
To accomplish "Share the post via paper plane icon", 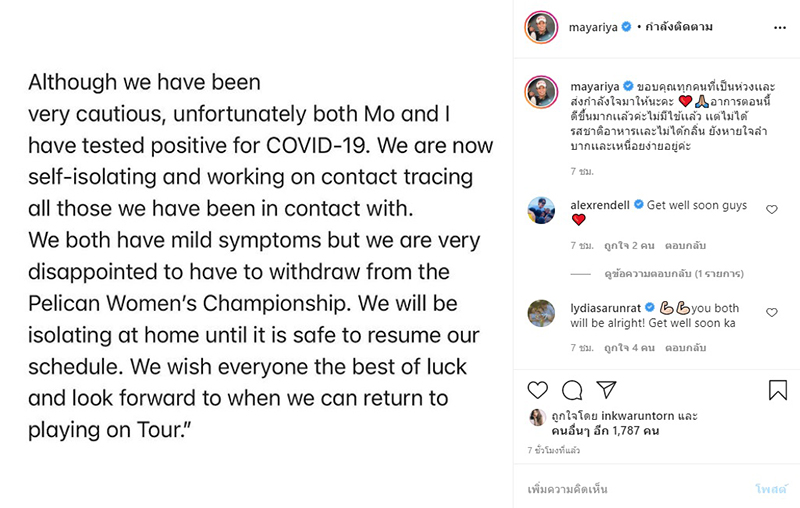I will click(x=606, y=390).
